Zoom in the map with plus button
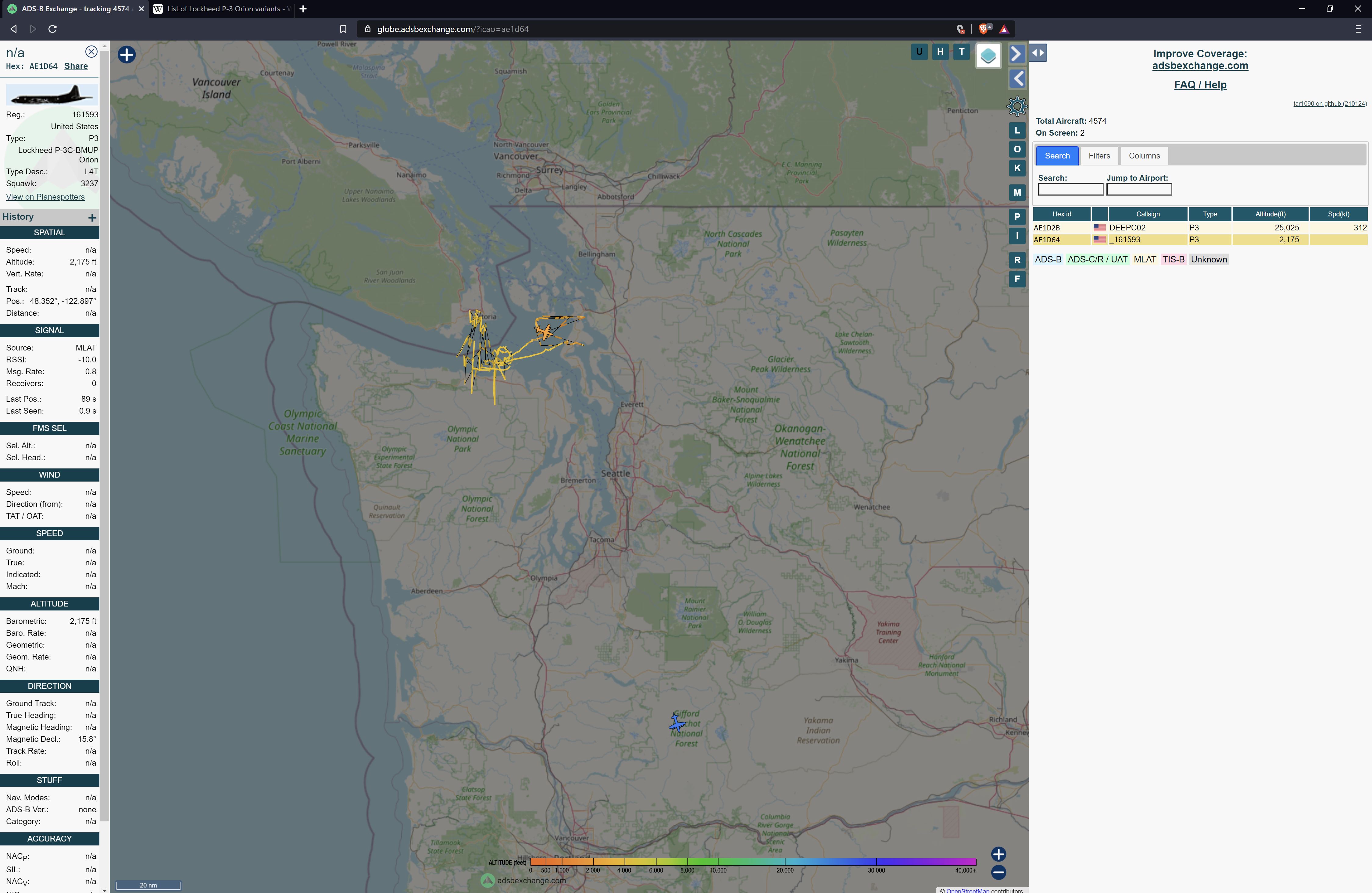Screen dimensions: 1372x893 coord(999,854)
